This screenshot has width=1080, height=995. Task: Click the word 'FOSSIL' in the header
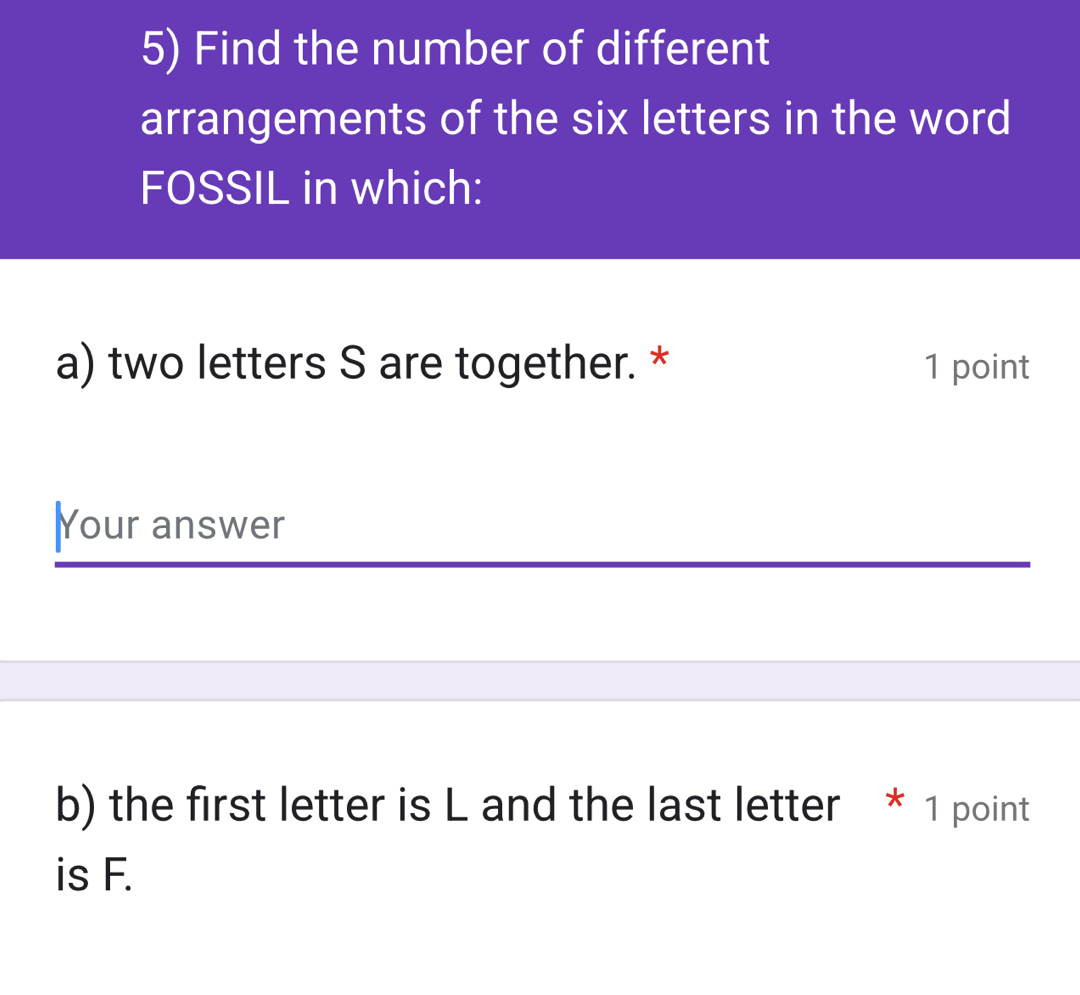pyautogui.click(x=214, y=187)
